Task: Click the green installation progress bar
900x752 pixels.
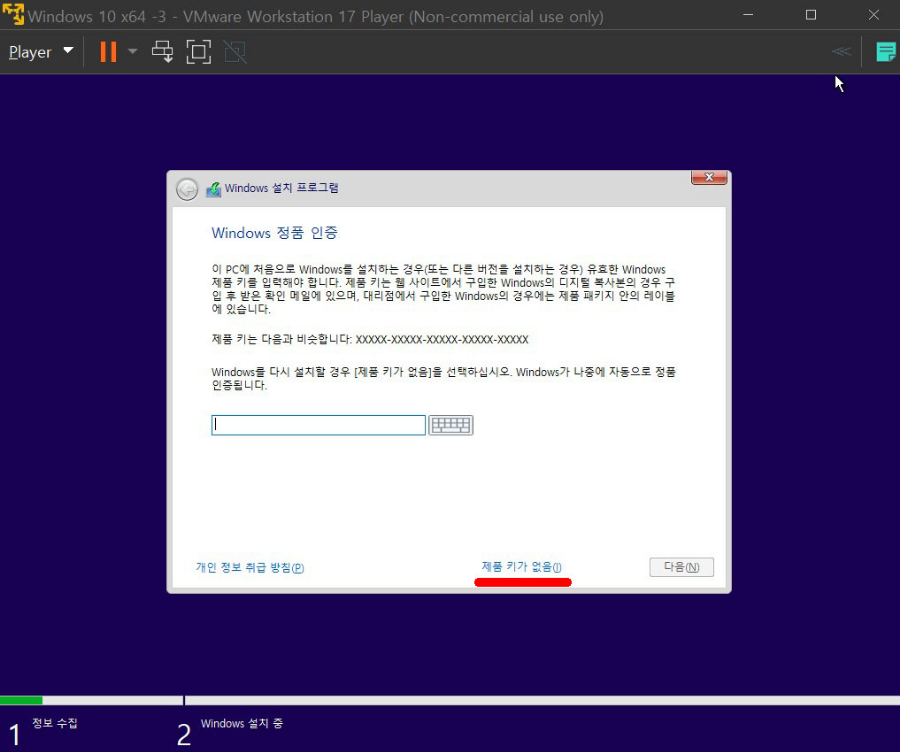Action: (21, 700)
